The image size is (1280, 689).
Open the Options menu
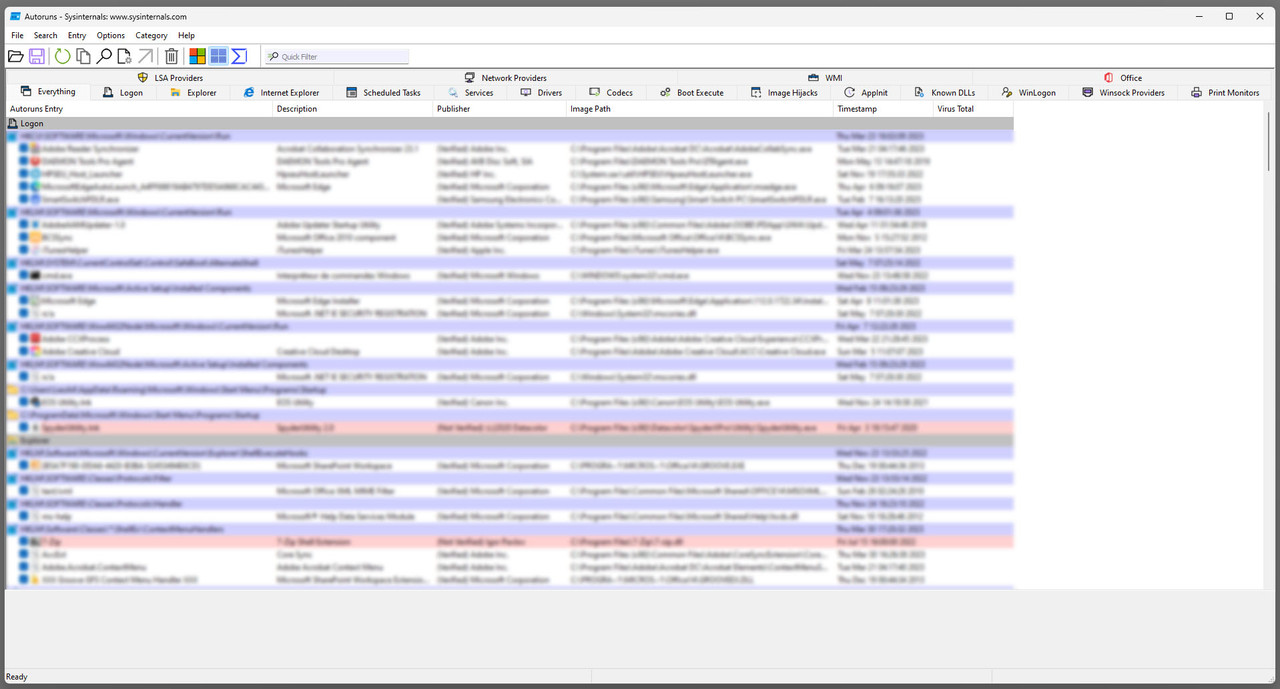pyautogui.click(x=111, y=35)
